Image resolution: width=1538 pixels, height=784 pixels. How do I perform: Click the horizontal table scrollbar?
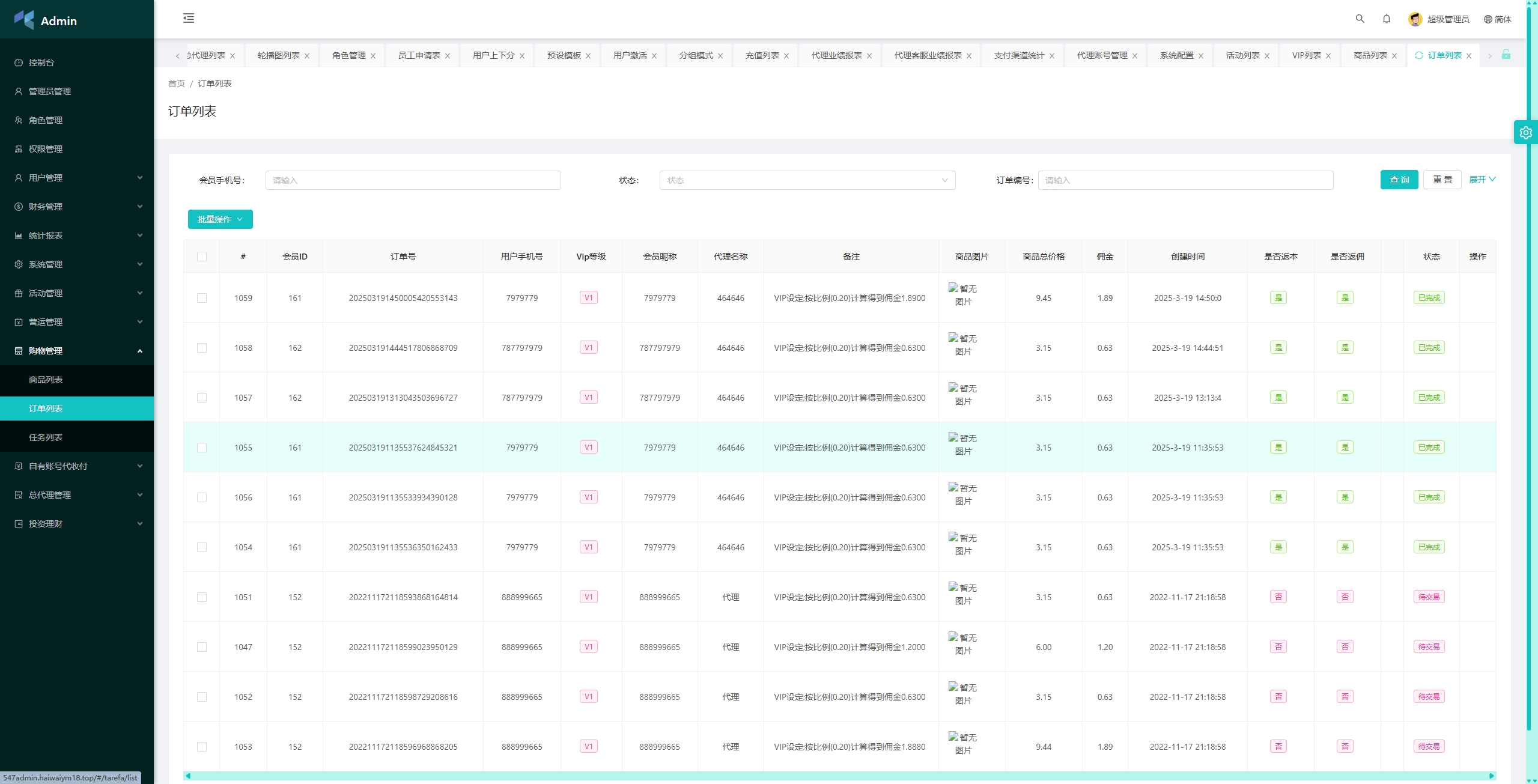click(839, 776)
